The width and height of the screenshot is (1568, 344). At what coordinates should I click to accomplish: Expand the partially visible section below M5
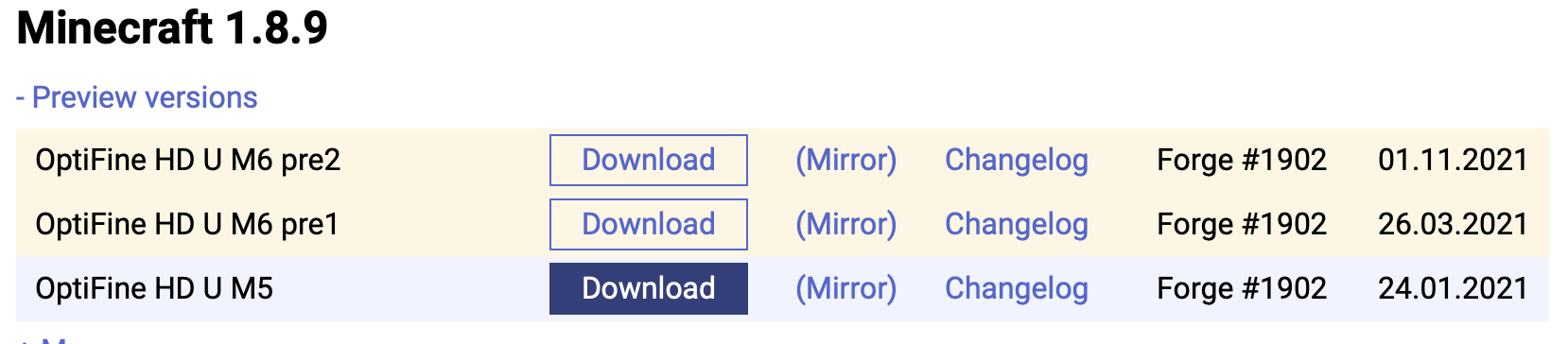[x=43, y=338]
